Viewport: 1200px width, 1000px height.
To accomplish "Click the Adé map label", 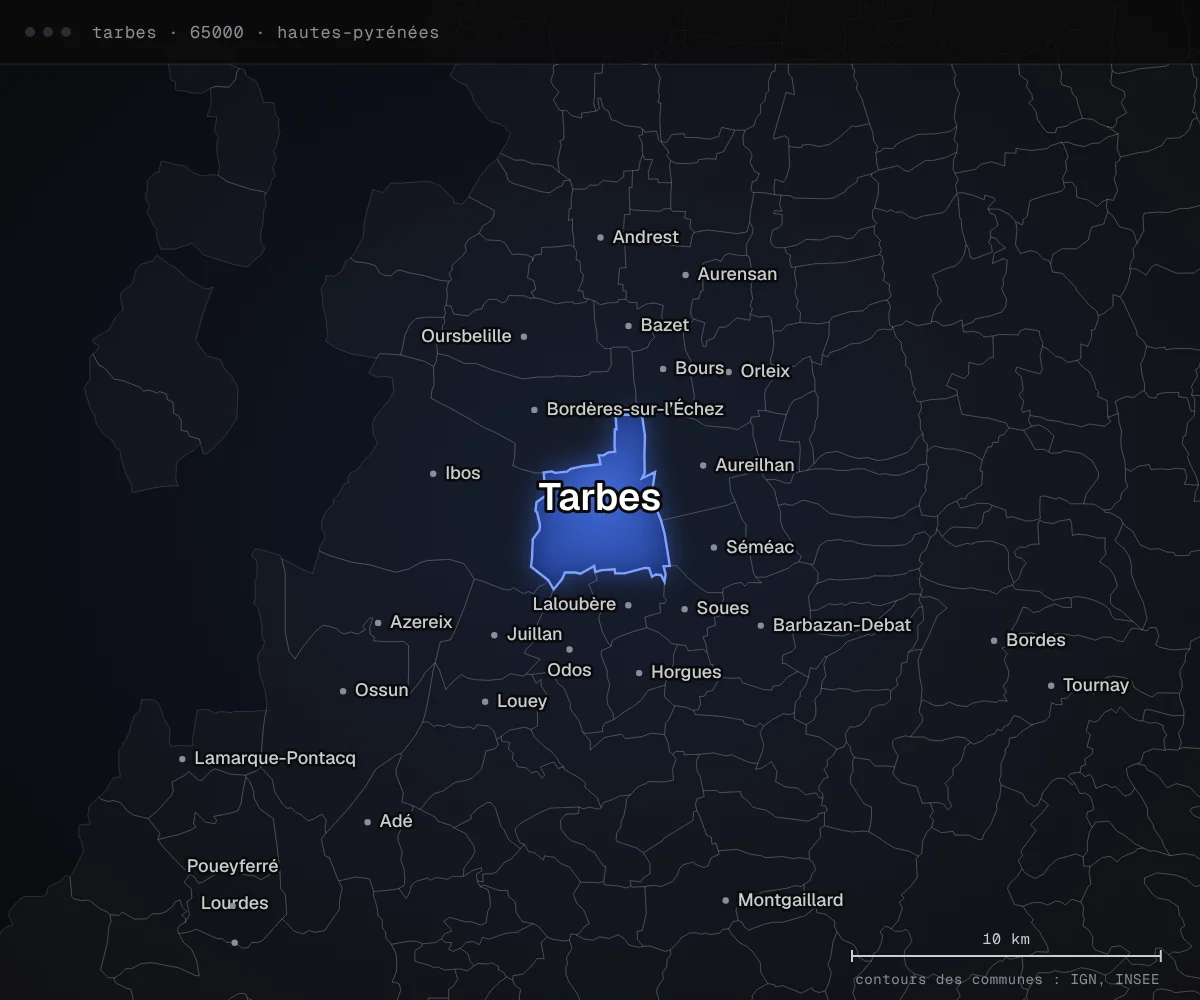I will point(396,821).
